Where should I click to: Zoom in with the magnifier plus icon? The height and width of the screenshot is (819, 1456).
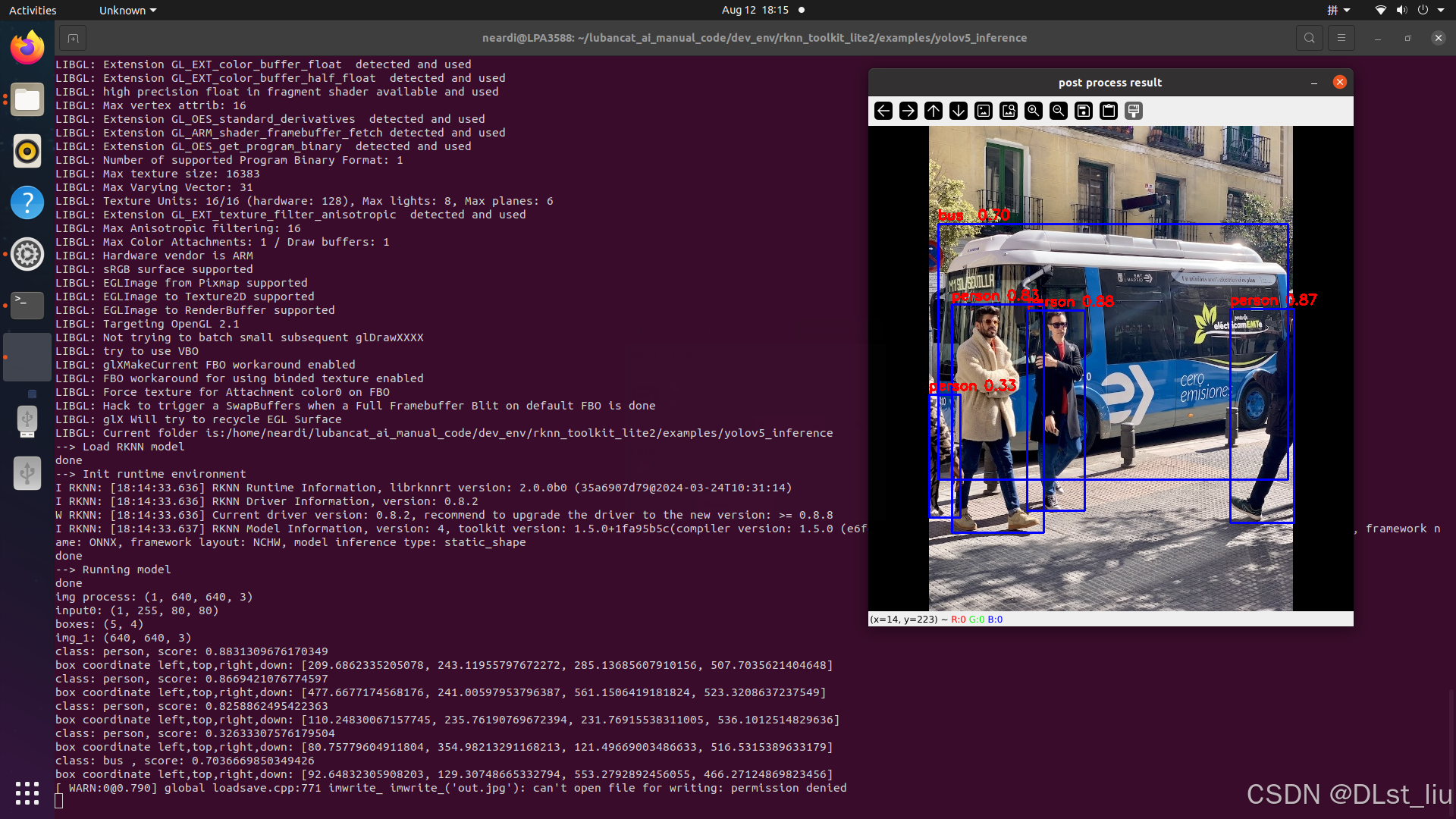pos(1034,111)
